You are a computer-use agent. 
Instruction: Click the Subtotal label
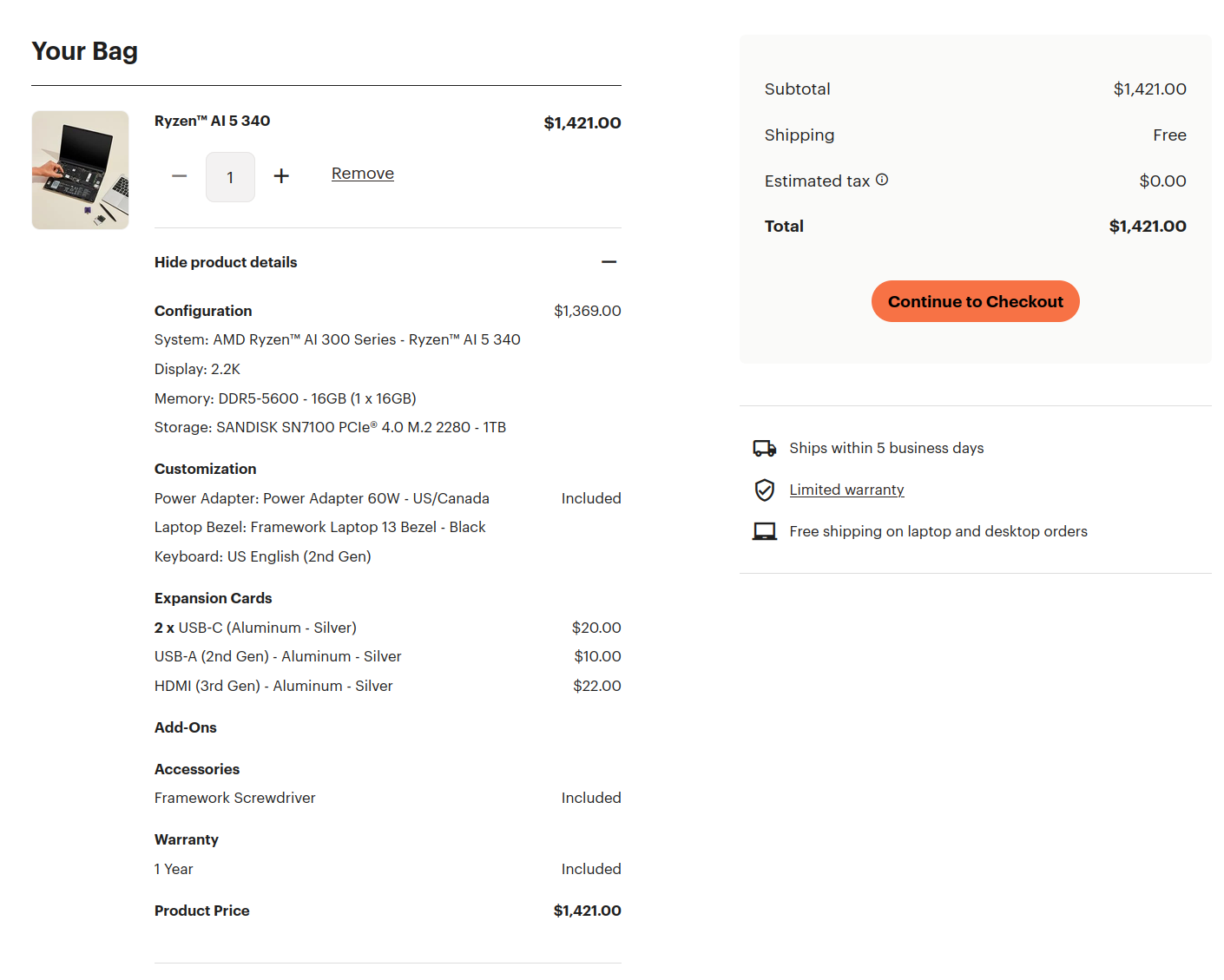pos(797,89)
